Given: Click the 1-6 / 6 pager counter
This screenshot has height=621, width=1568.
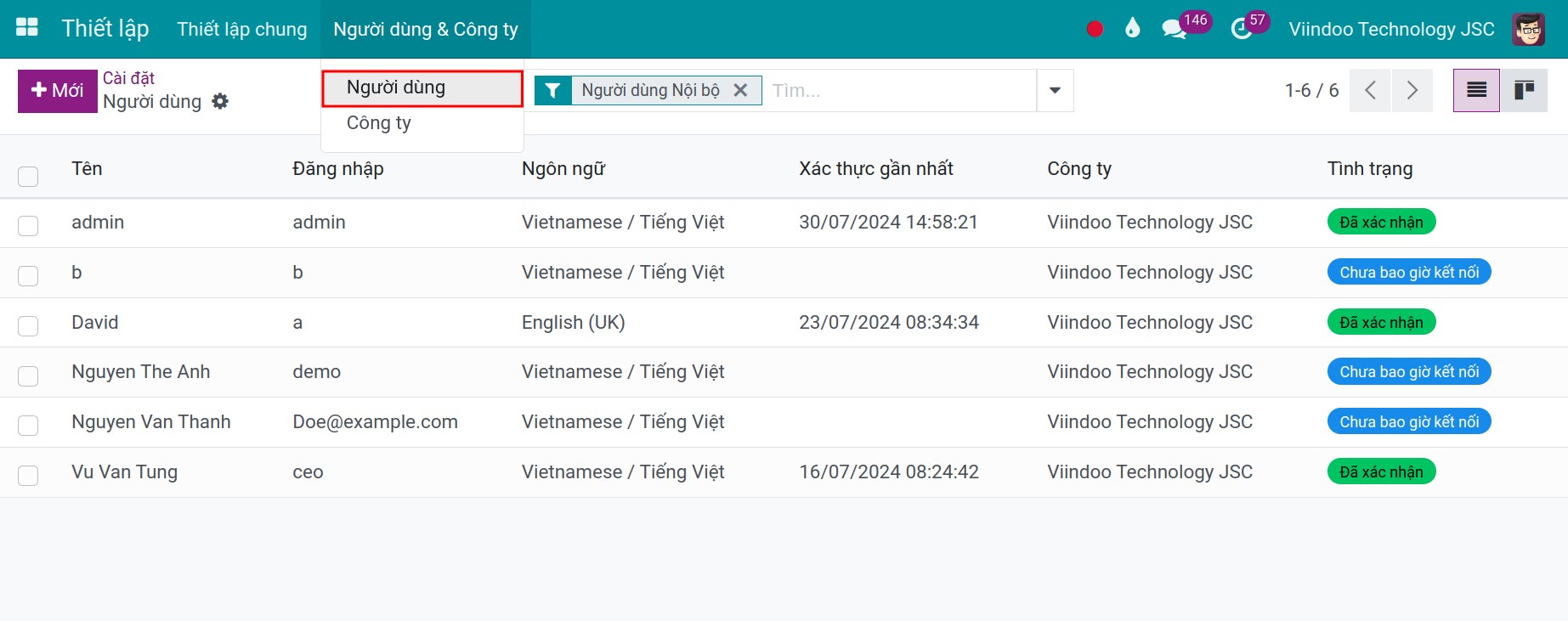Looking at the screenshot, I should (x=1311, y=90).
